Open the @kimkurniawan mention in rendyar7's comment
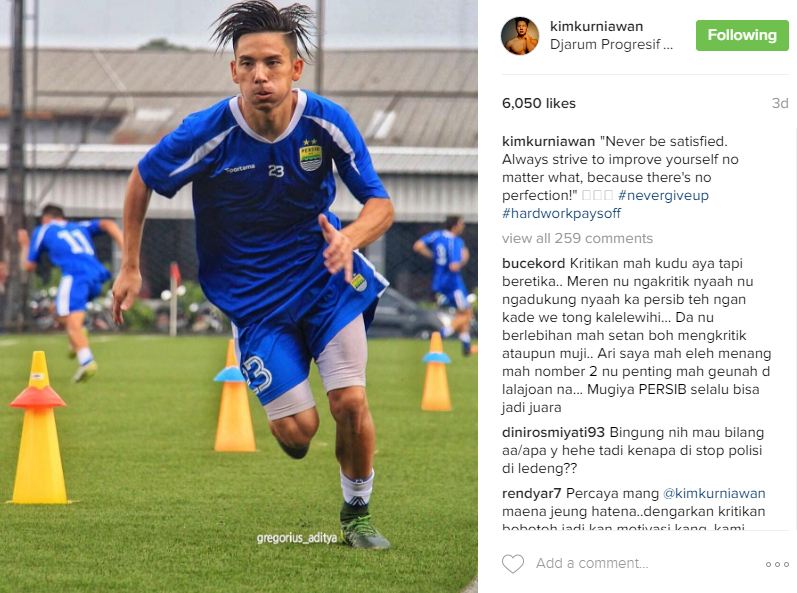Screen dimensions: 797x593 point(714,493)
